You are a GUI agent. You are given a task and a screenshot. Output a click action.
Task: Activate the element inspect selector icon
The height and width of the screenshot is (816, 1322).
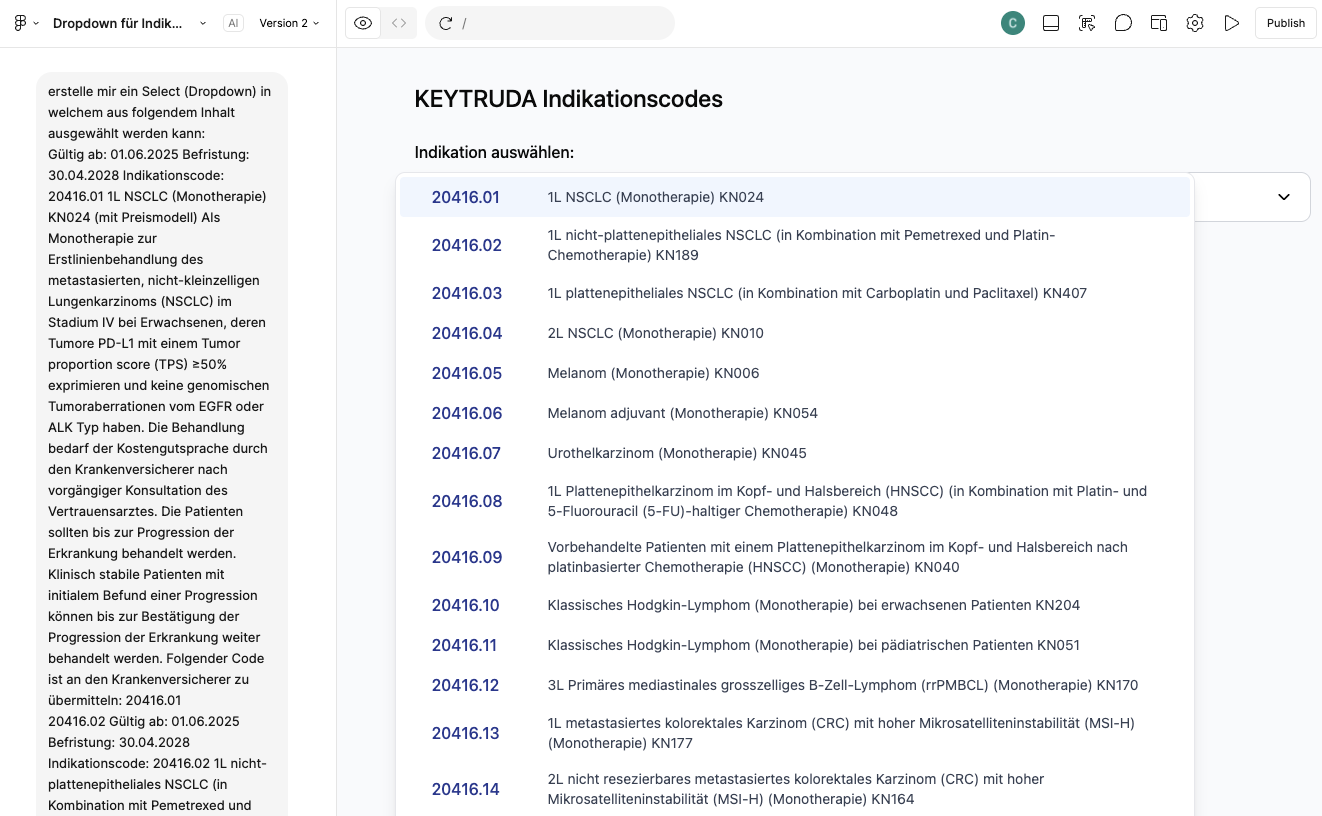tap(1087, 23)
